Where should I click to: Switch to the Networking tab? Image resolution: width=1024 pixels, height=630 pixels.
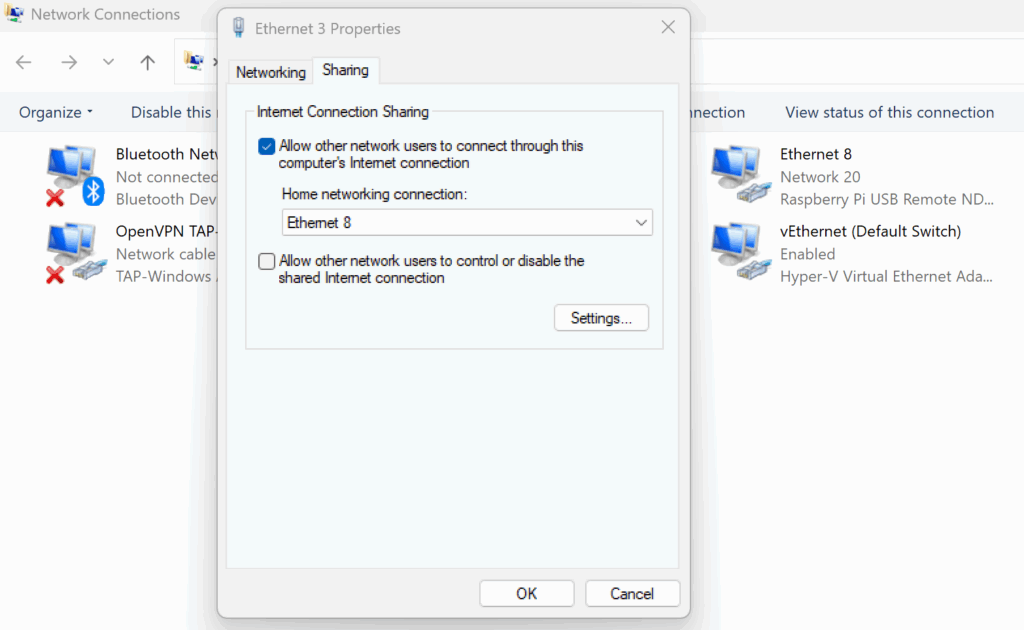[270, 72]
